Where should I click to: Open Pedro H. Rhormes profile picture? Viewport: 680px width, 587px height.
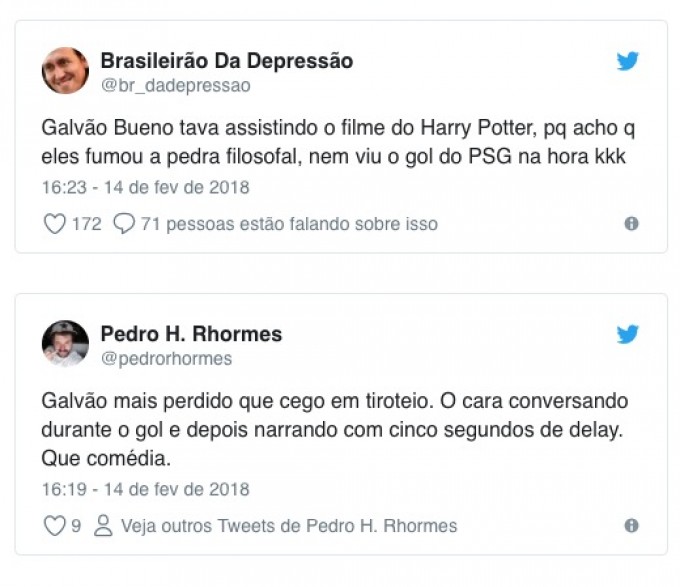pyautogui.click(x=65, y=344)
